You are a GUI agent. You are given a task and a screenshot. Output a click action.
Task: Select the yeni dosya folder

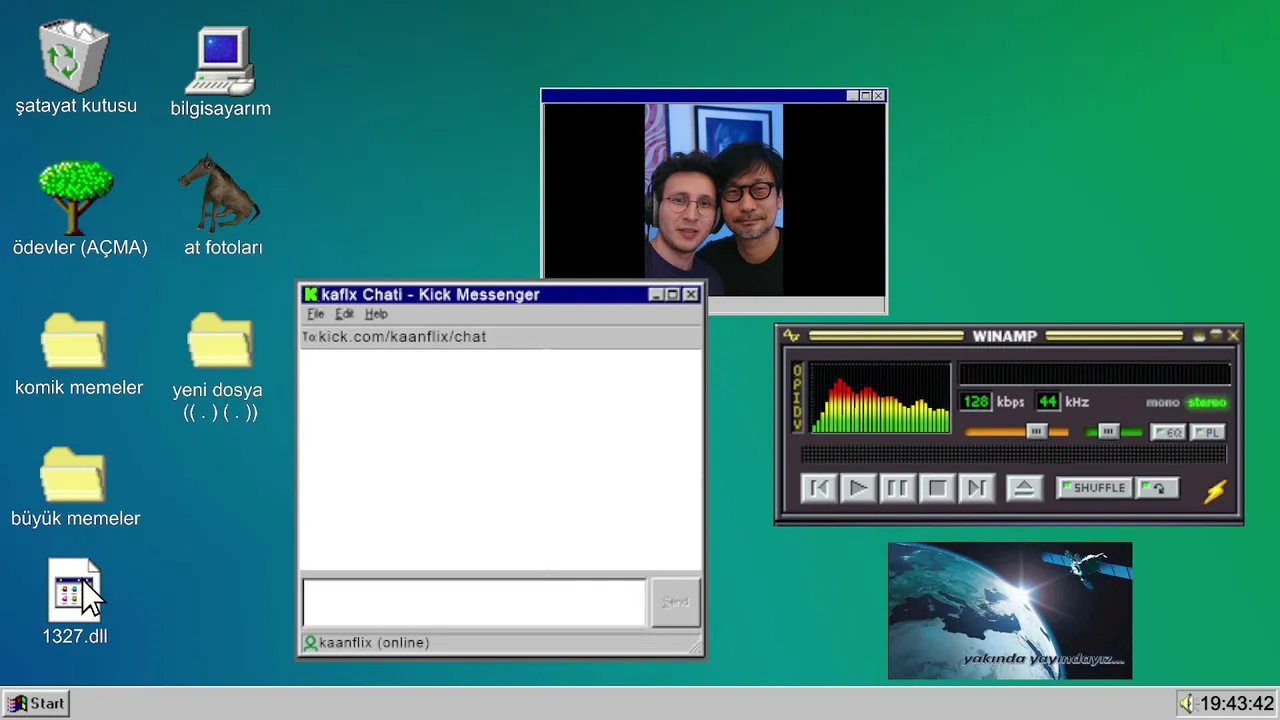220,341
